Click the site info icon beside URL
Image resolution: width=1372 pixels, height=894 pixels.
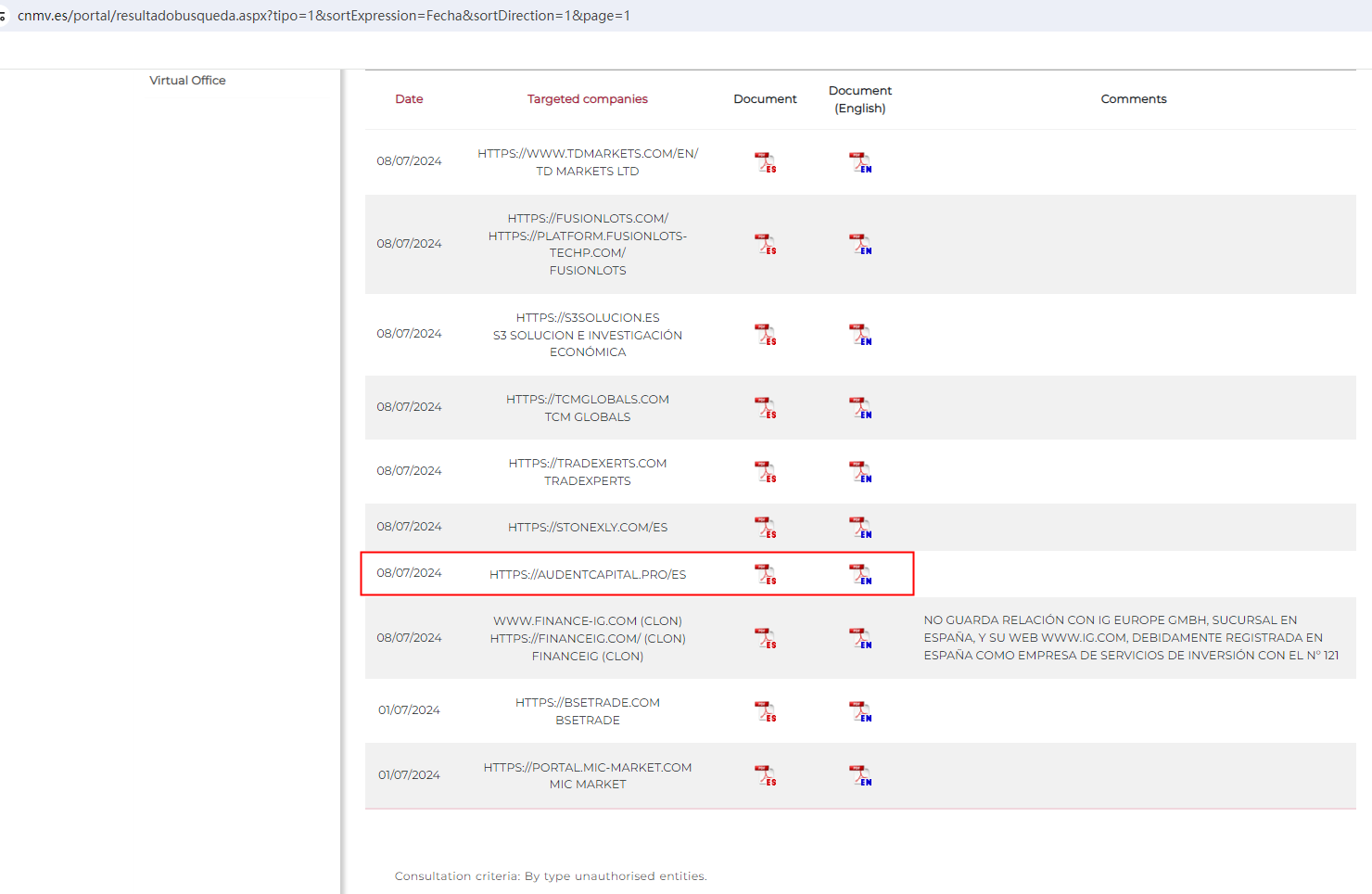[4, 16]
